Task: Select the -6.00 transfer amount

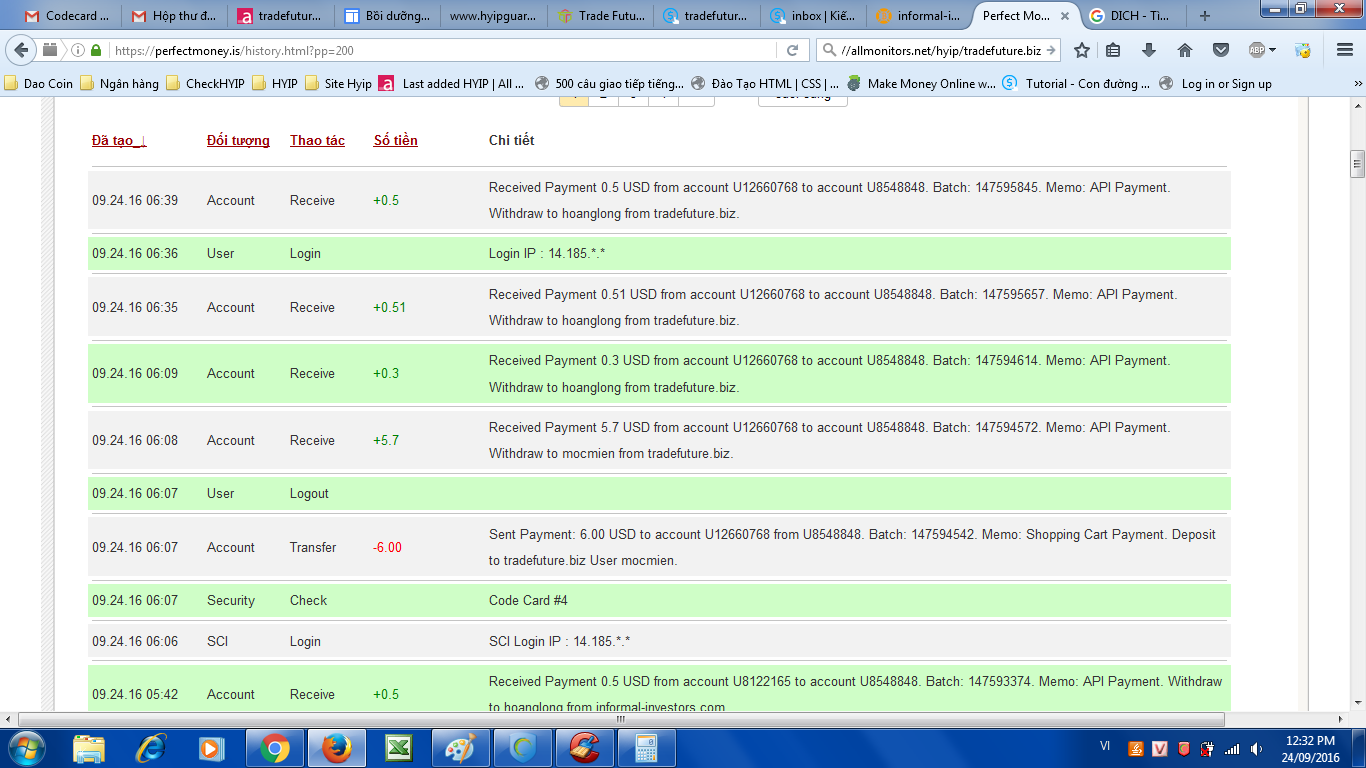Action: pyautogui.click(x=387, y=547)
